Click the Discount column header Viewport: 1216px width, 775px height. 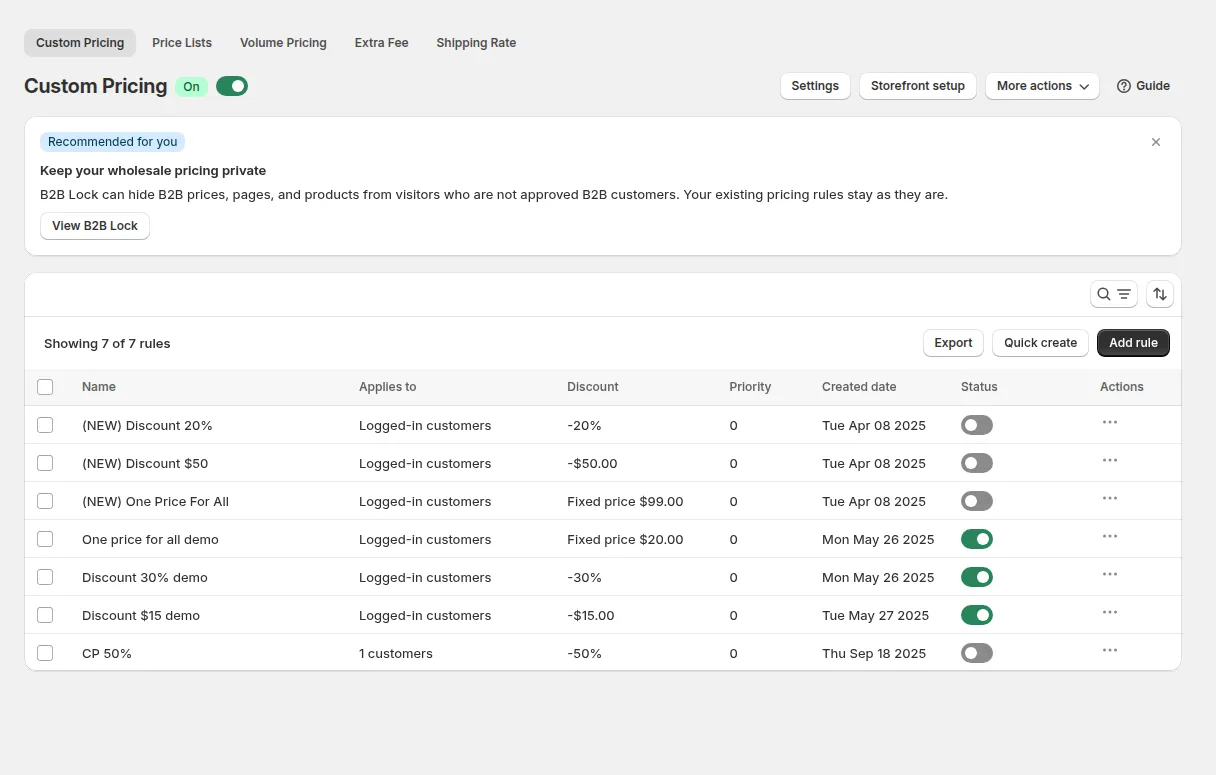click(593, 387)
